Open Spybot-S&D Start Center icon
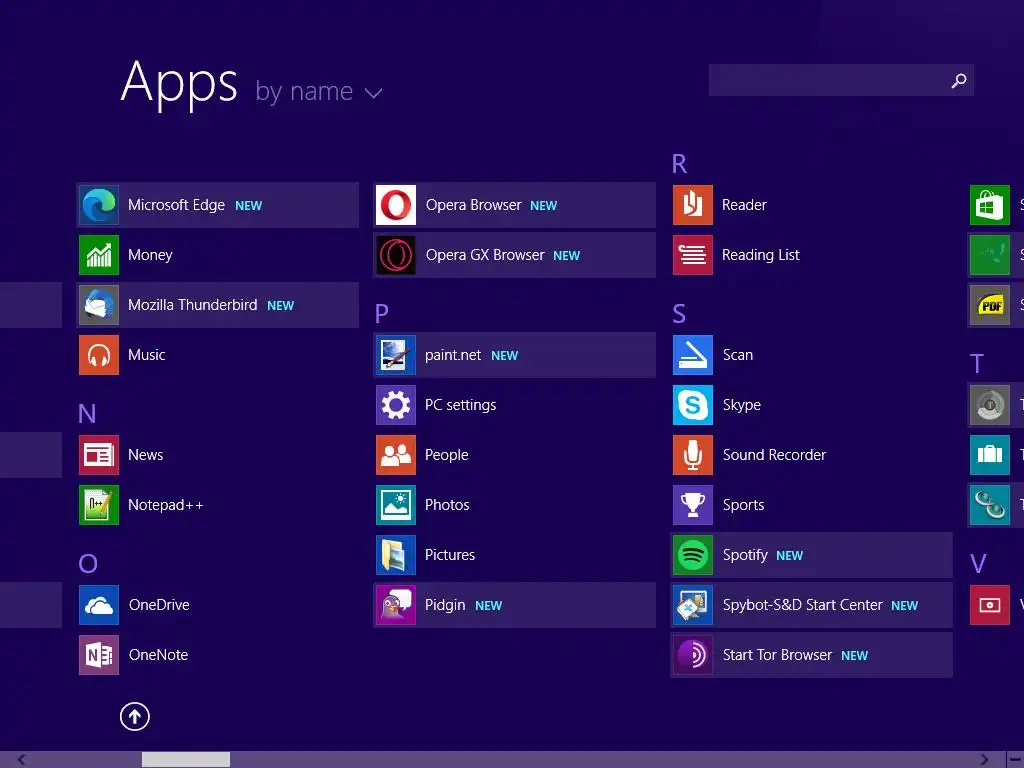The width and height of the screenshot is (1024, 768). coord(693,605)
